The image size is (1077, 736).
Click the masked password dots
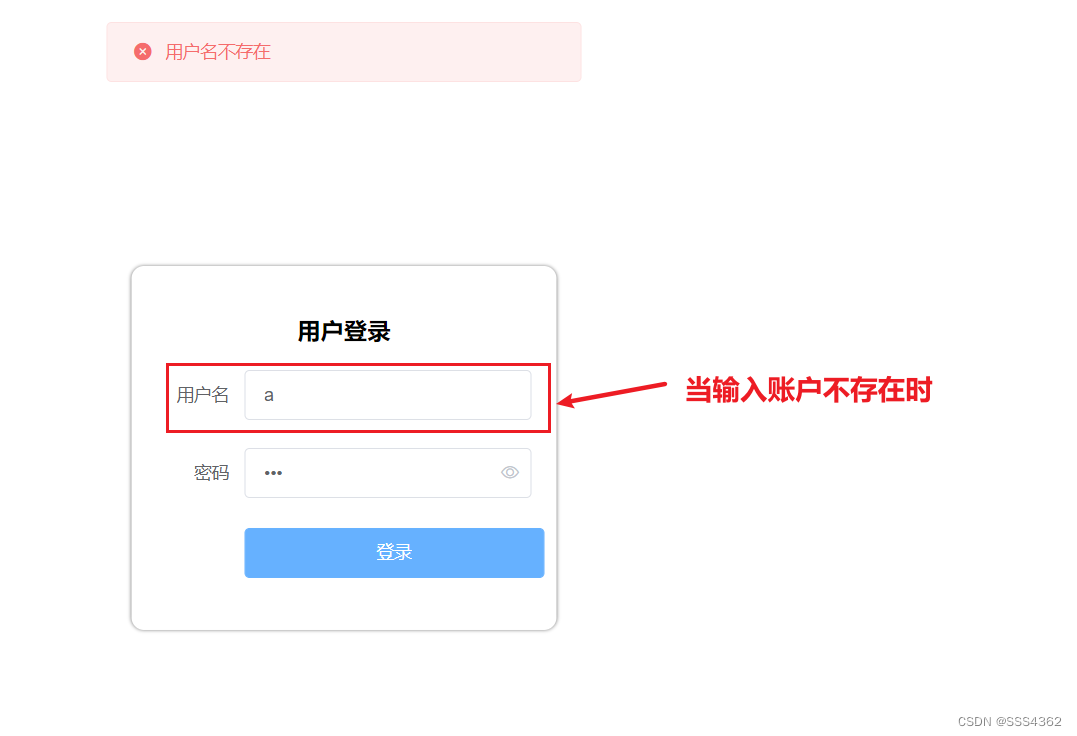point(273,473)
